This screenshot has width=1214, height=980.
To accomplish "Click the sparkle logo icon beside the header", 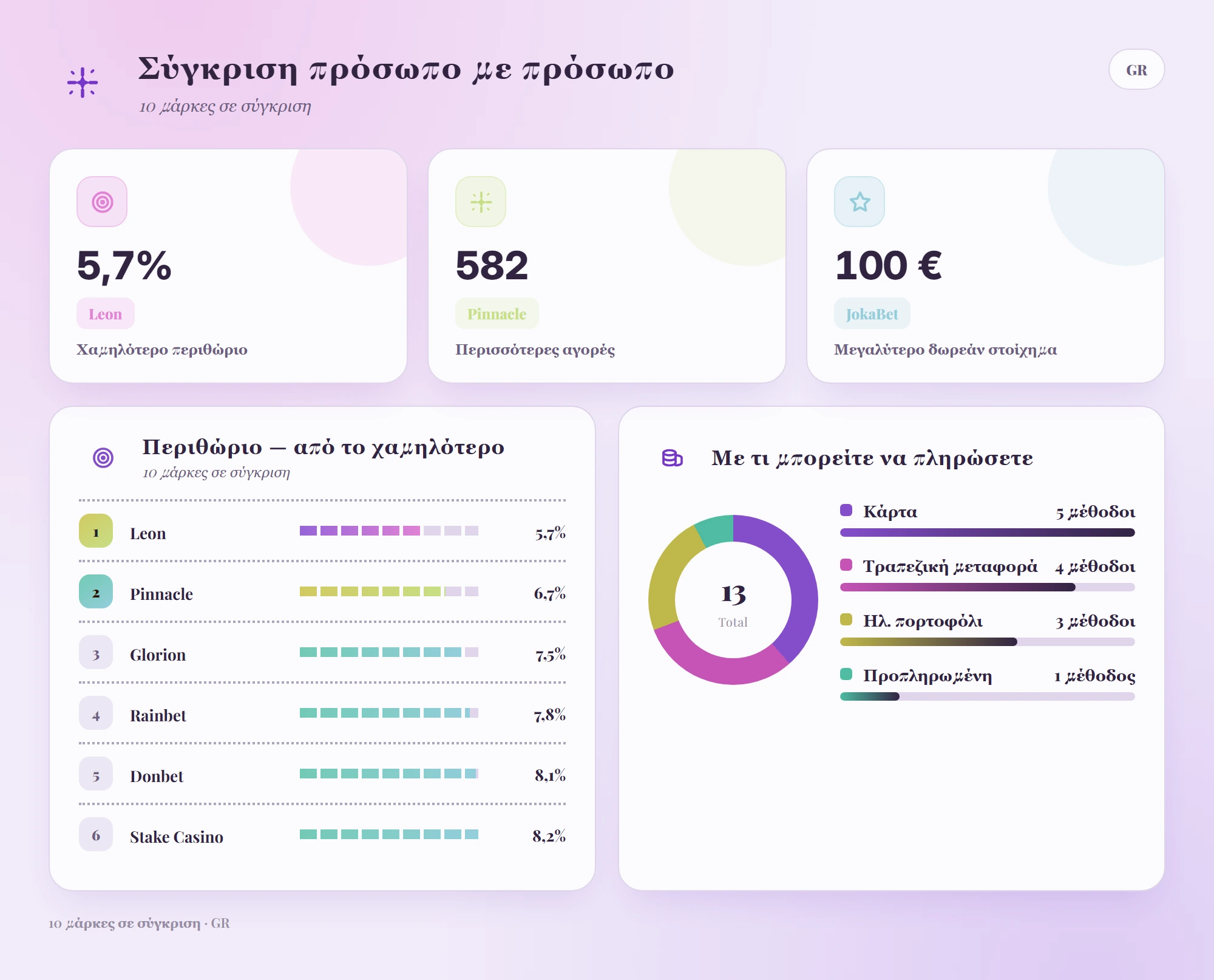I will click(83, 82).
